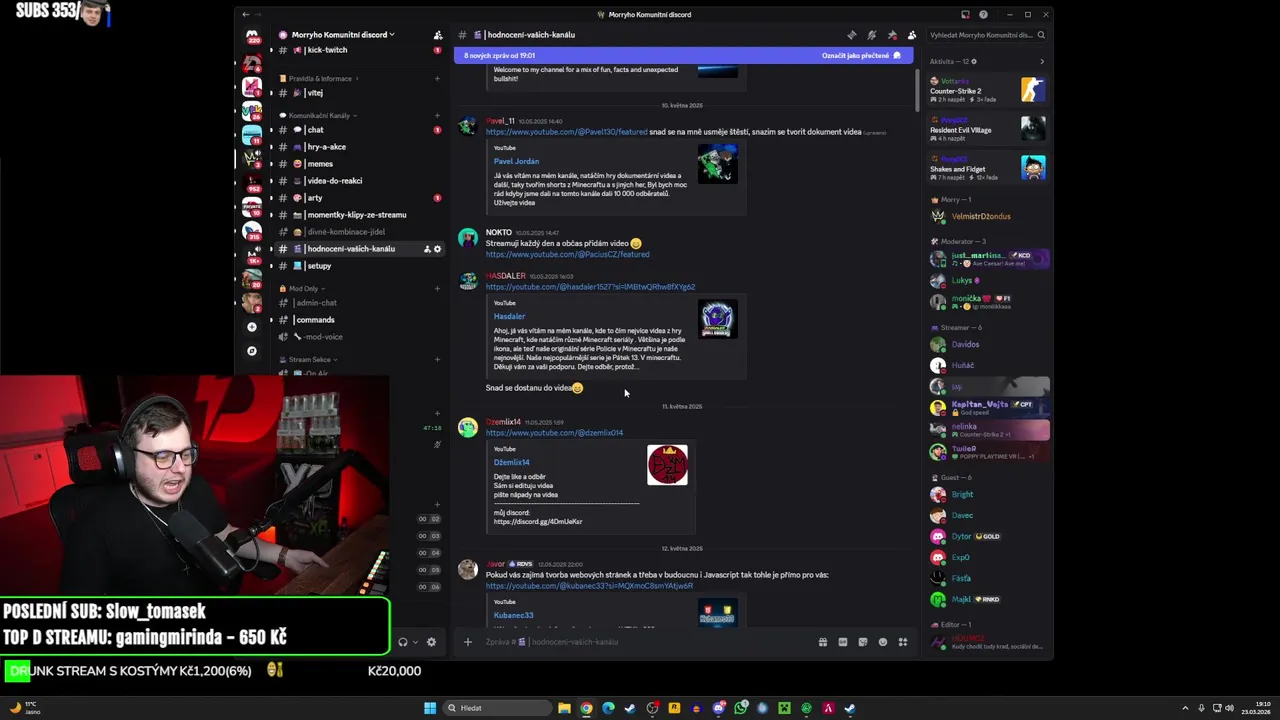1280x720 pixels.
Task: Open edit channel gear for hodnocení-vašich-kanálu
Action: tap(437, 249)
